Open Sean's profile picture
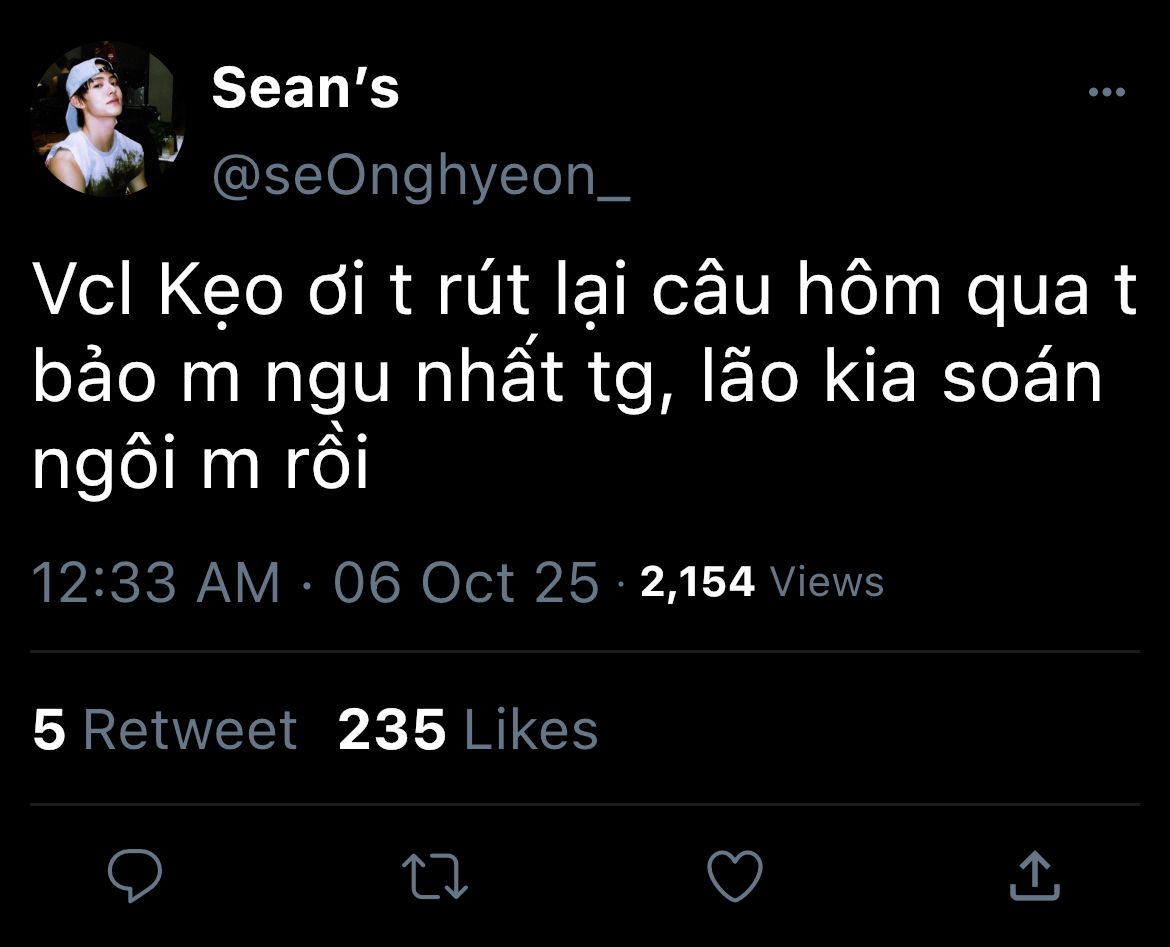 107,118
